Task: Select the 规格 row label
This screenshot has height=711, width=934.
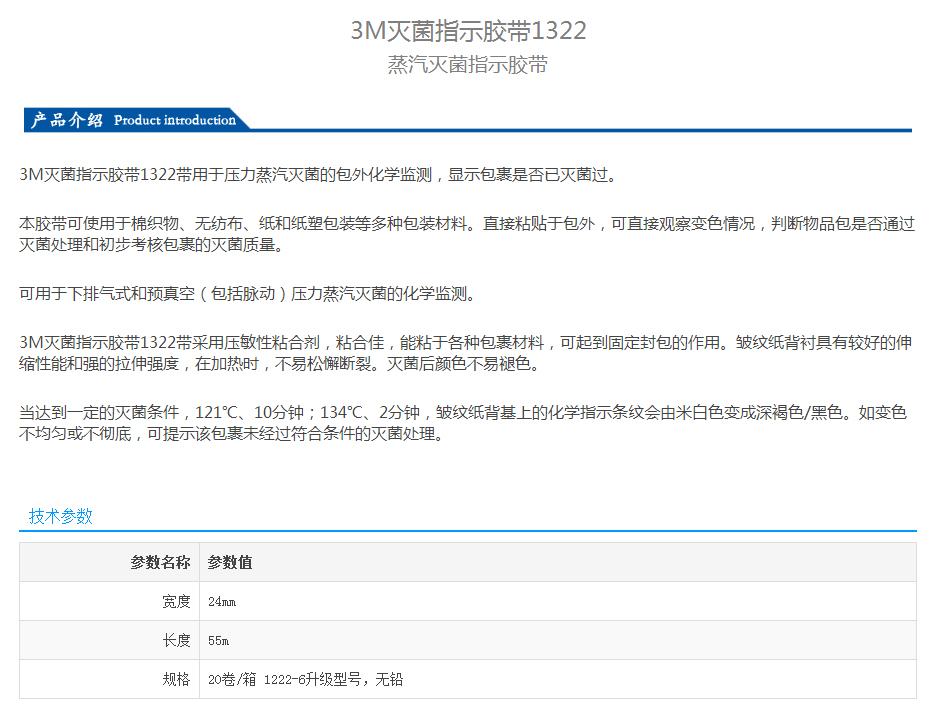Action: tap(176, 679)
